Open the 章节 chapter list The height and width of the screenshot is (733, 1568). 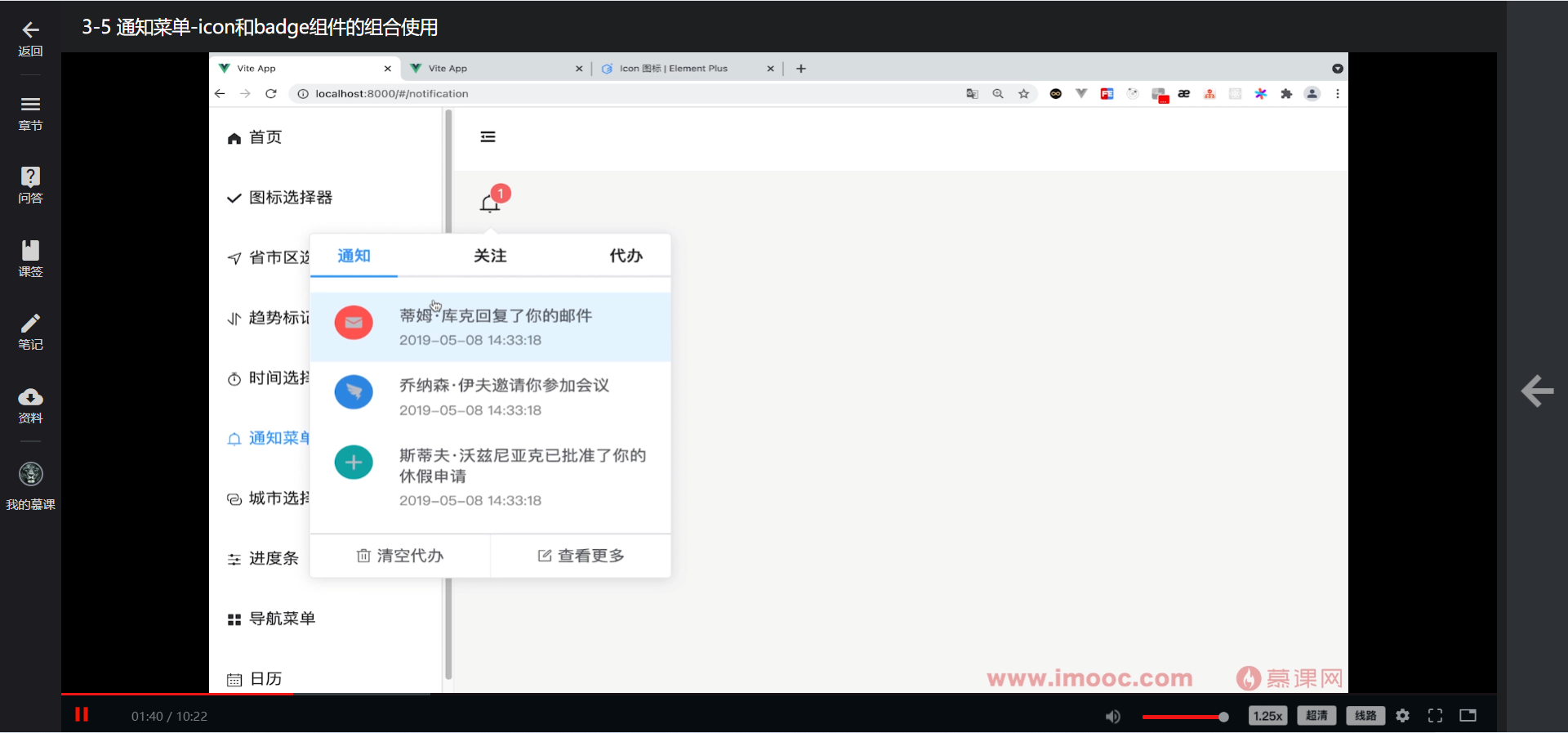(30, 114)
